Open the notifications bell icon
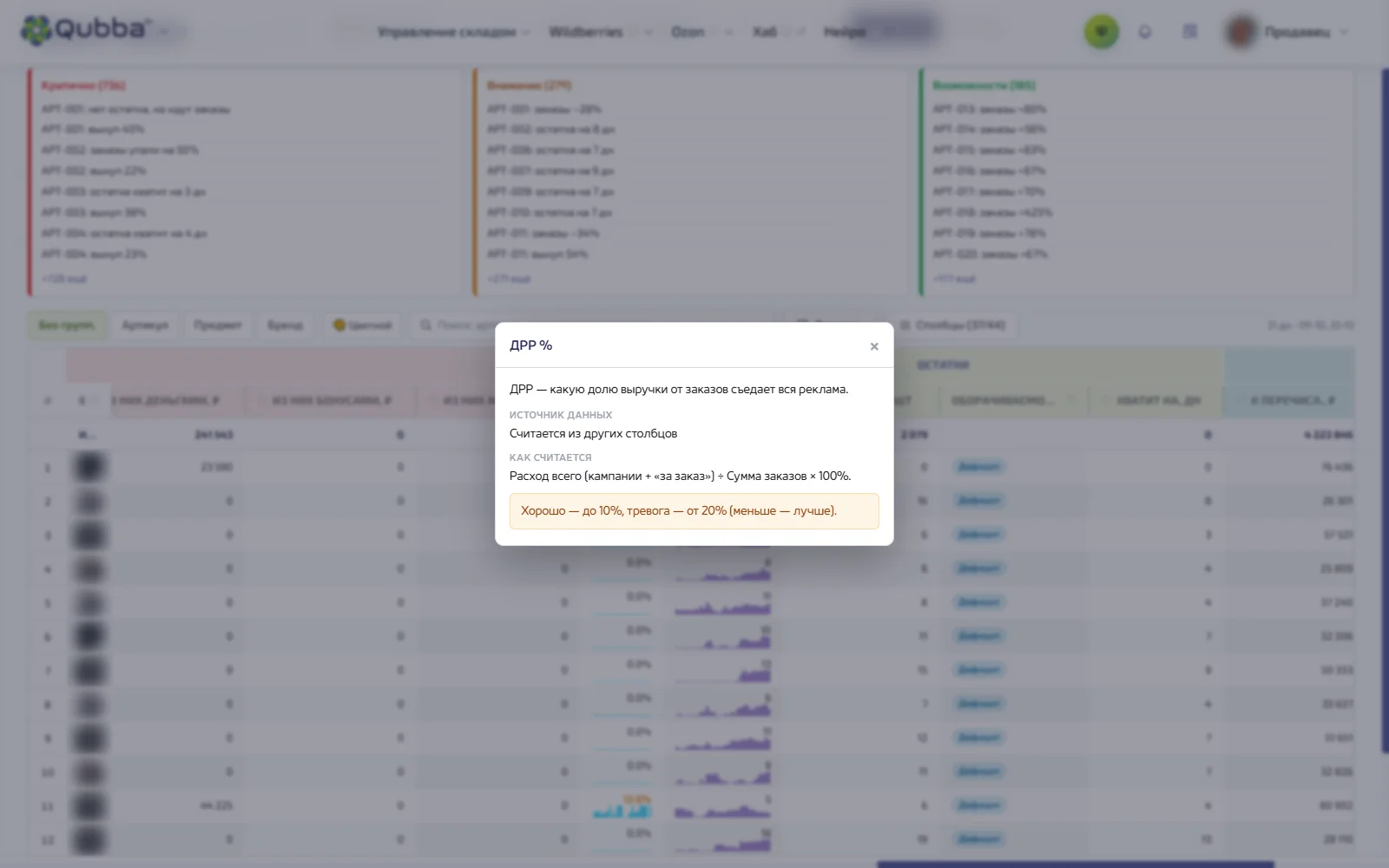Viewport: 1389px width, 868px height. (1145, 32)
